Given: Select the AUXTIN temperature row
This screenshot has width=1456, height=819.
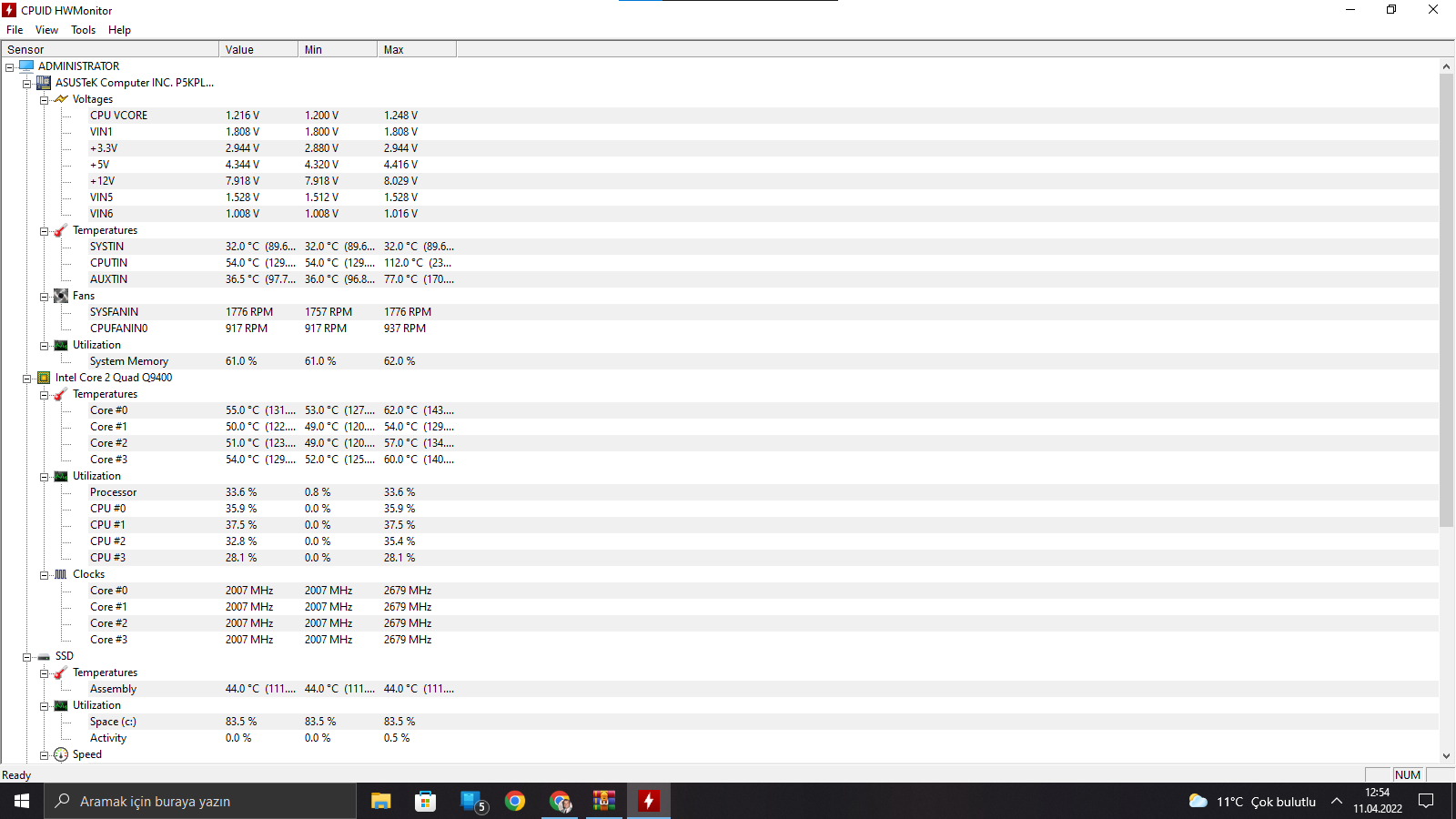Looking at the screenshot, I should (720, 279).
